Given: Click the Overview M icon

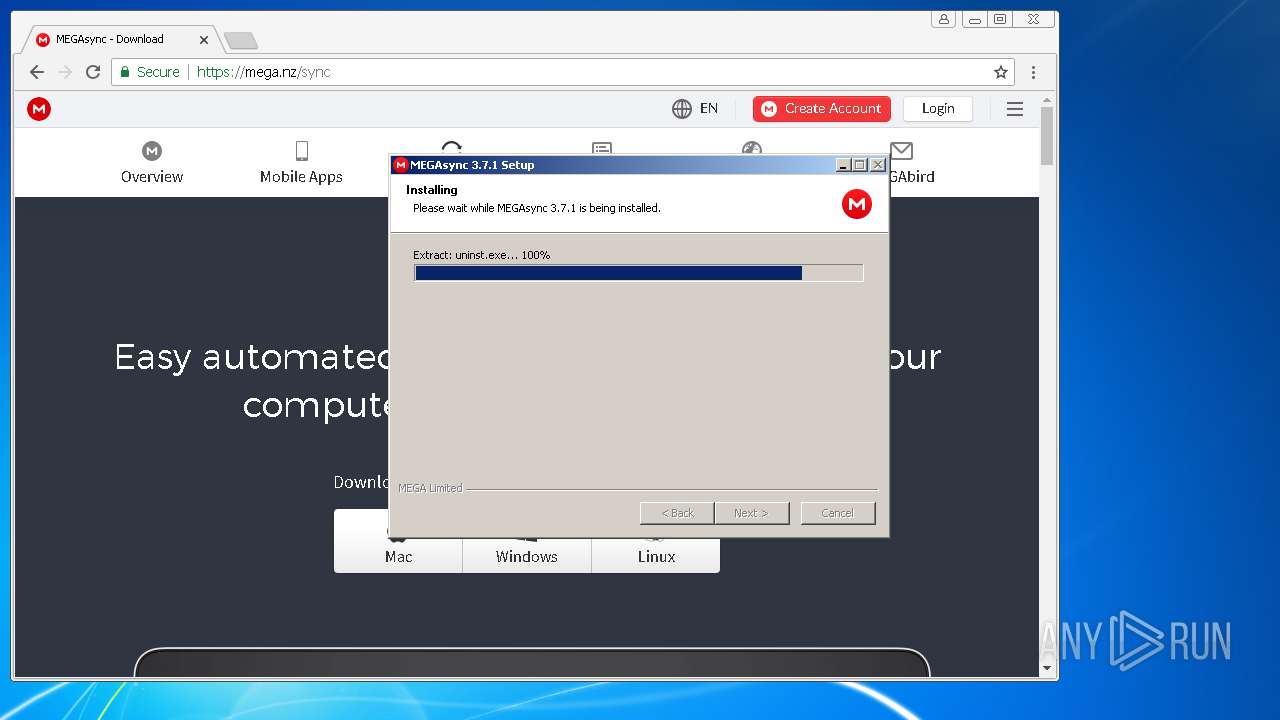Looking at the screenshot, I should pyautogui.click(x=152, y=151).
